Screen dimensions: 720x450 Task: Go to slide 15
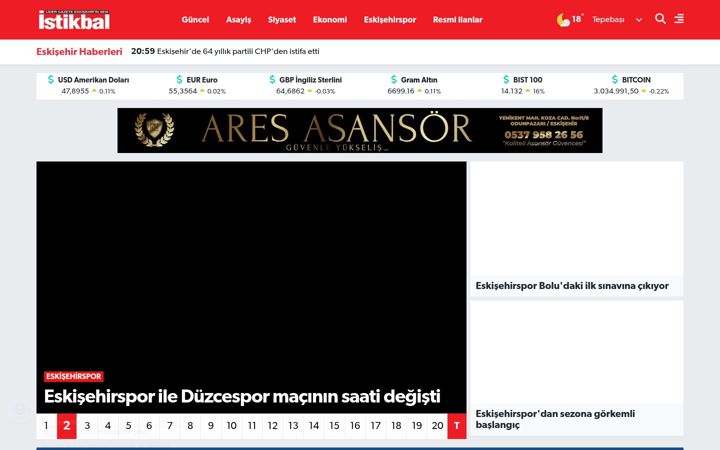[x=334, y=426]
